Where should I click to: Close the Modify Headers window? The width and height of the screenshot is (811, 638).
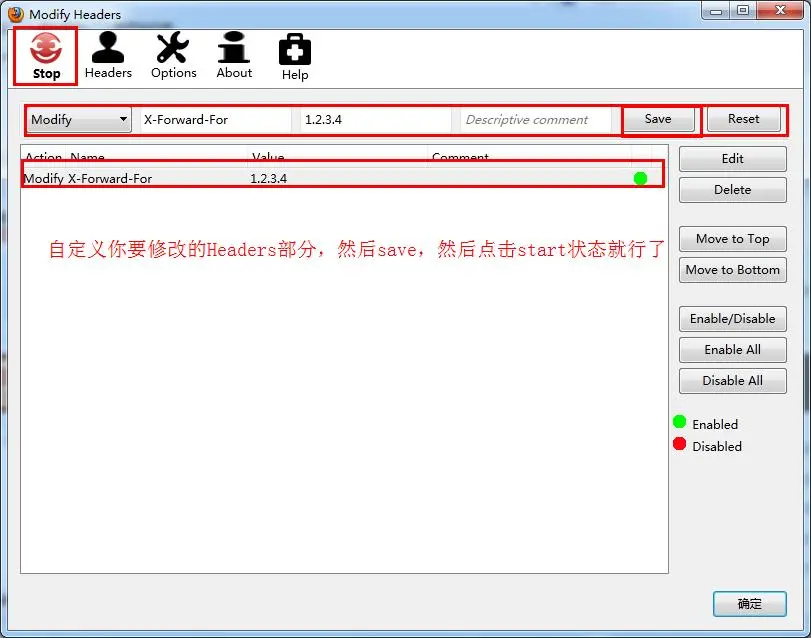click(x=780, y=10)
